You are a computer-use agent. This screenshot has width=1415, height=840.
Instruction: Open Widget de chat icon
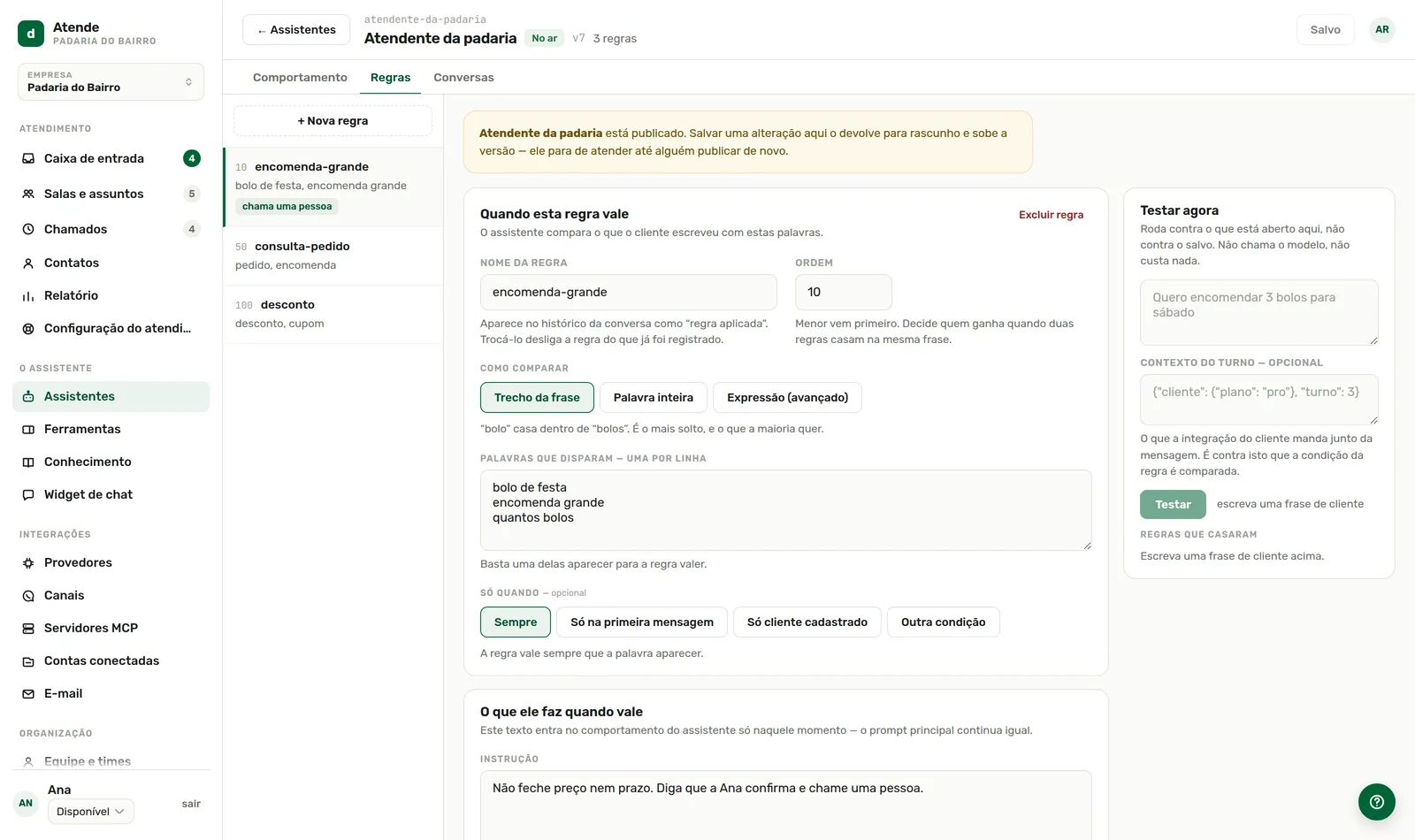[28, 494]
